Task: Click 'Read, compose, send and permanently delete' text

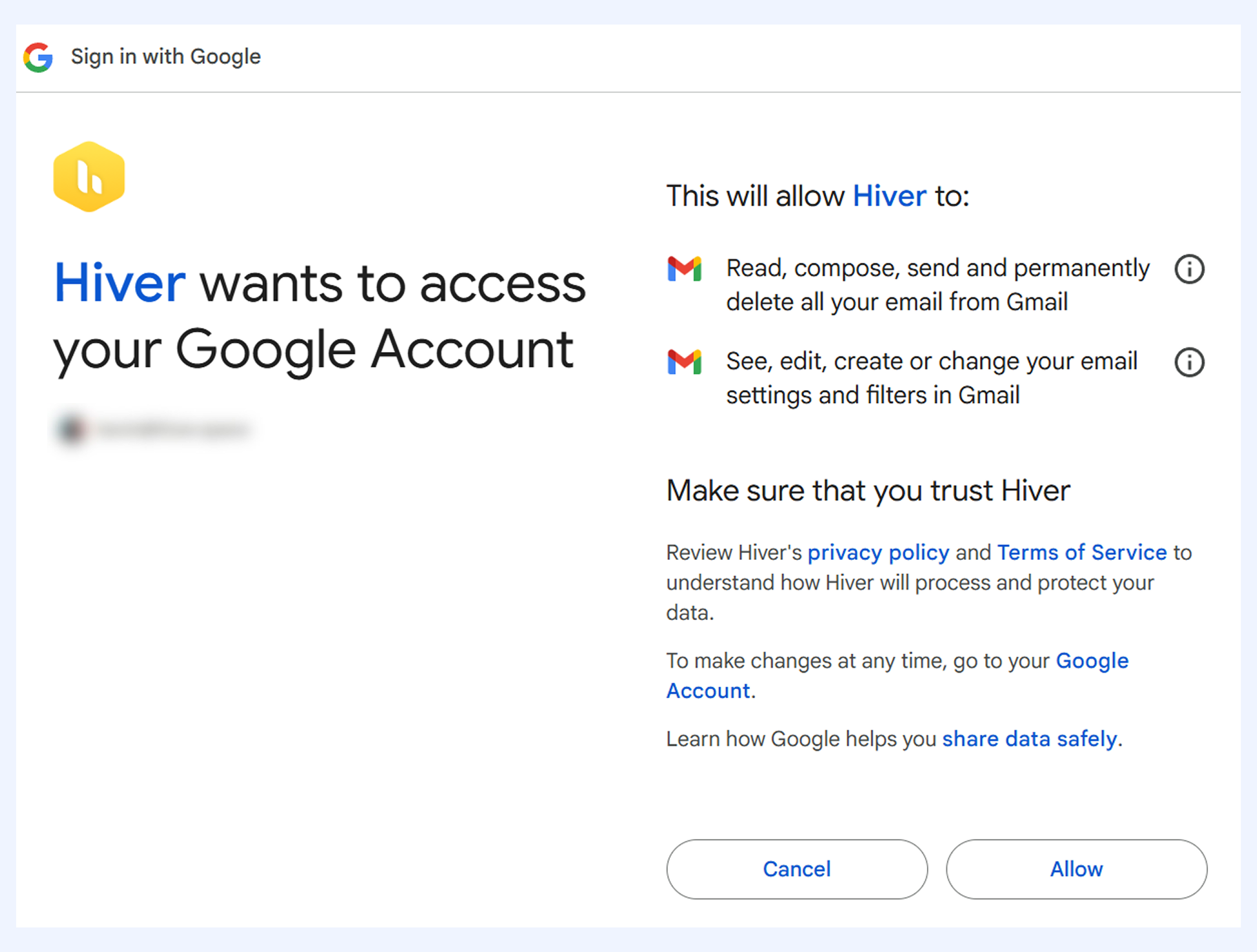Action: click(x=938, y=285)
